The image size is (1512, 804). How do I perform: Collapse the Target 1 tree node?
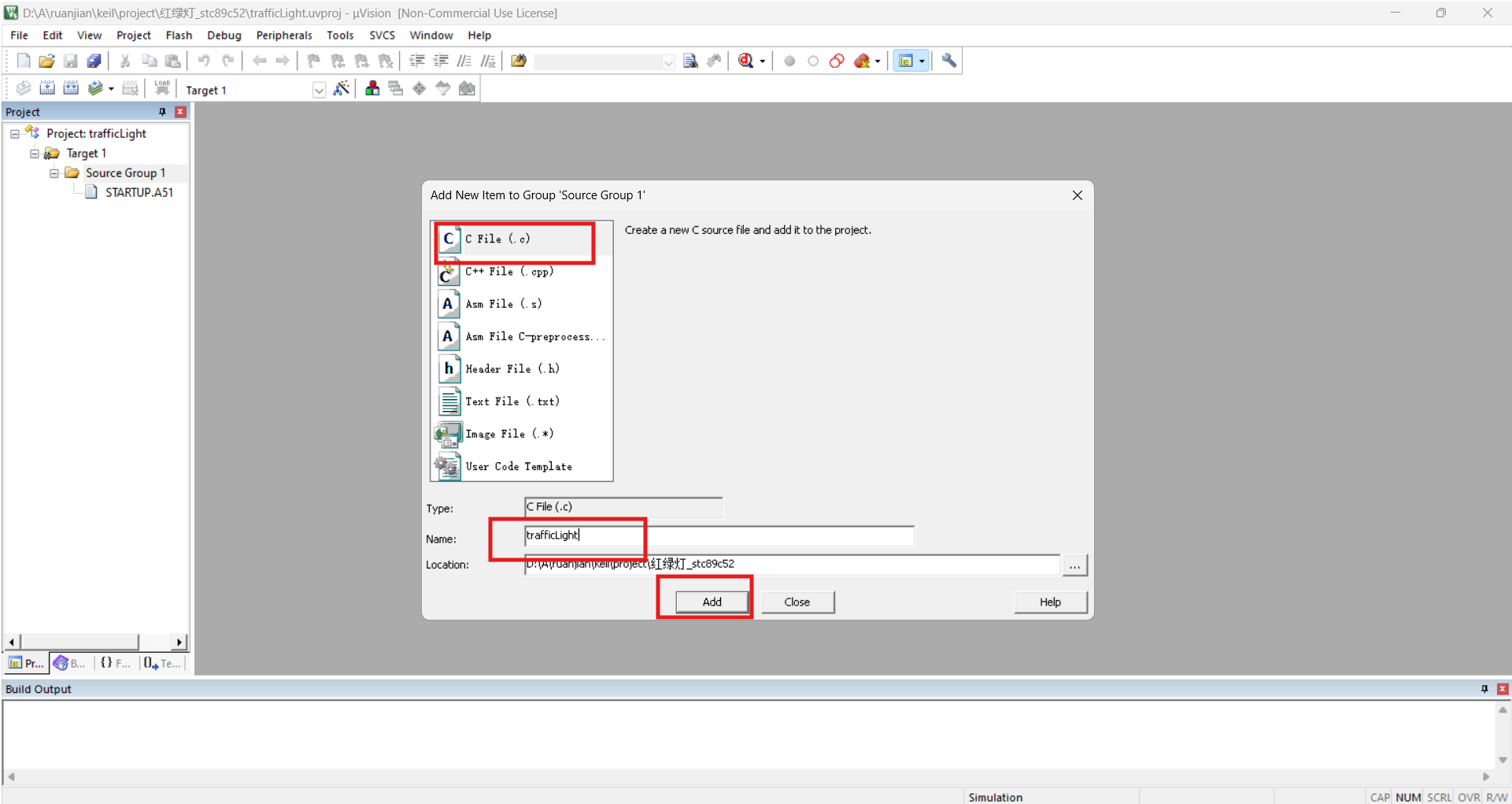[35, 154]
